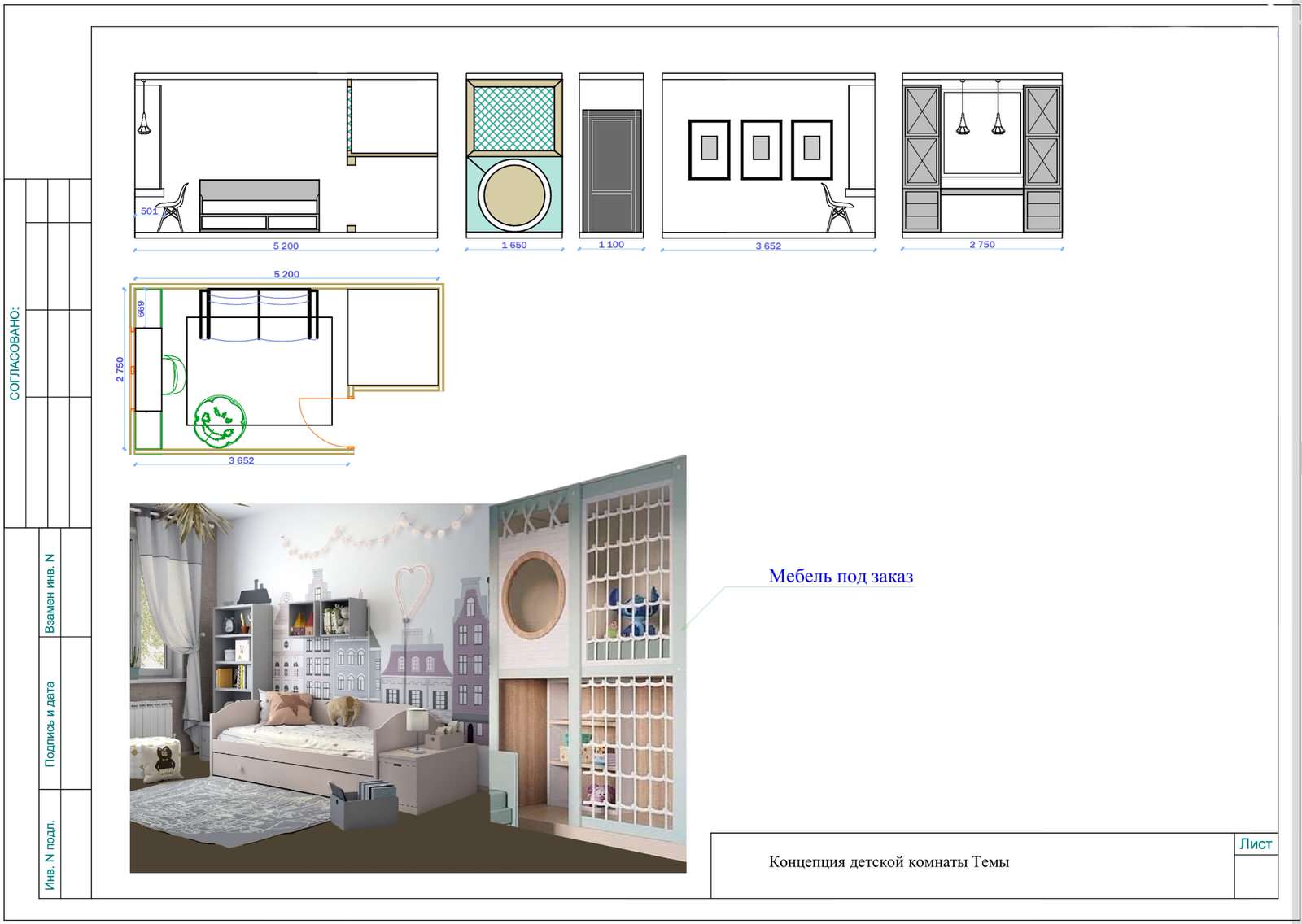Click the 501 dimension in first elevation
Image resolution: width=1302 pixels, height=924 pixels.
[x=149, y=211]
